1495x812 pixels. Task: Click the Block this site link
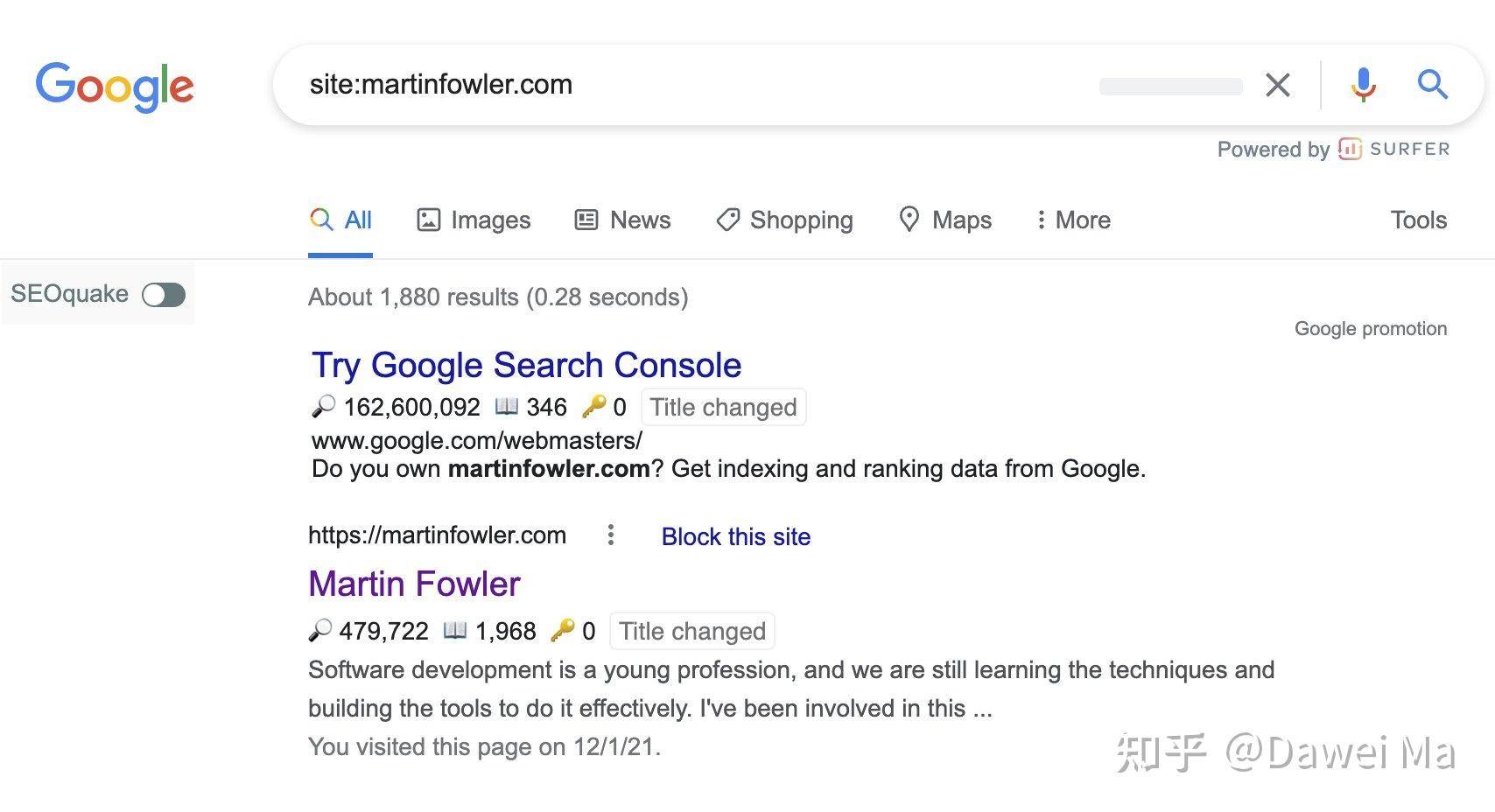point(736,536)
